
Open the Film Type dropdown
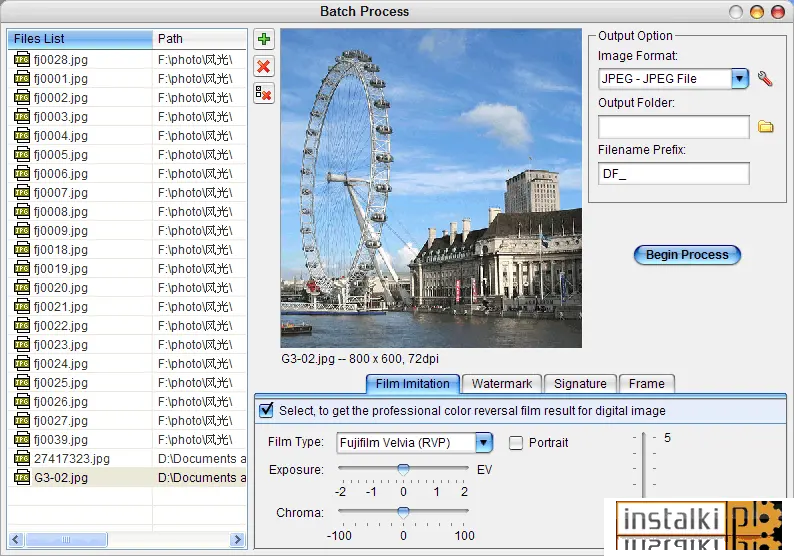click(x=484, y=443)
